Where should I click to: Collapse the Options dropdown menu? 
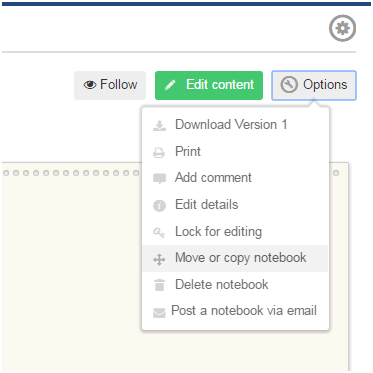(314, 85)
